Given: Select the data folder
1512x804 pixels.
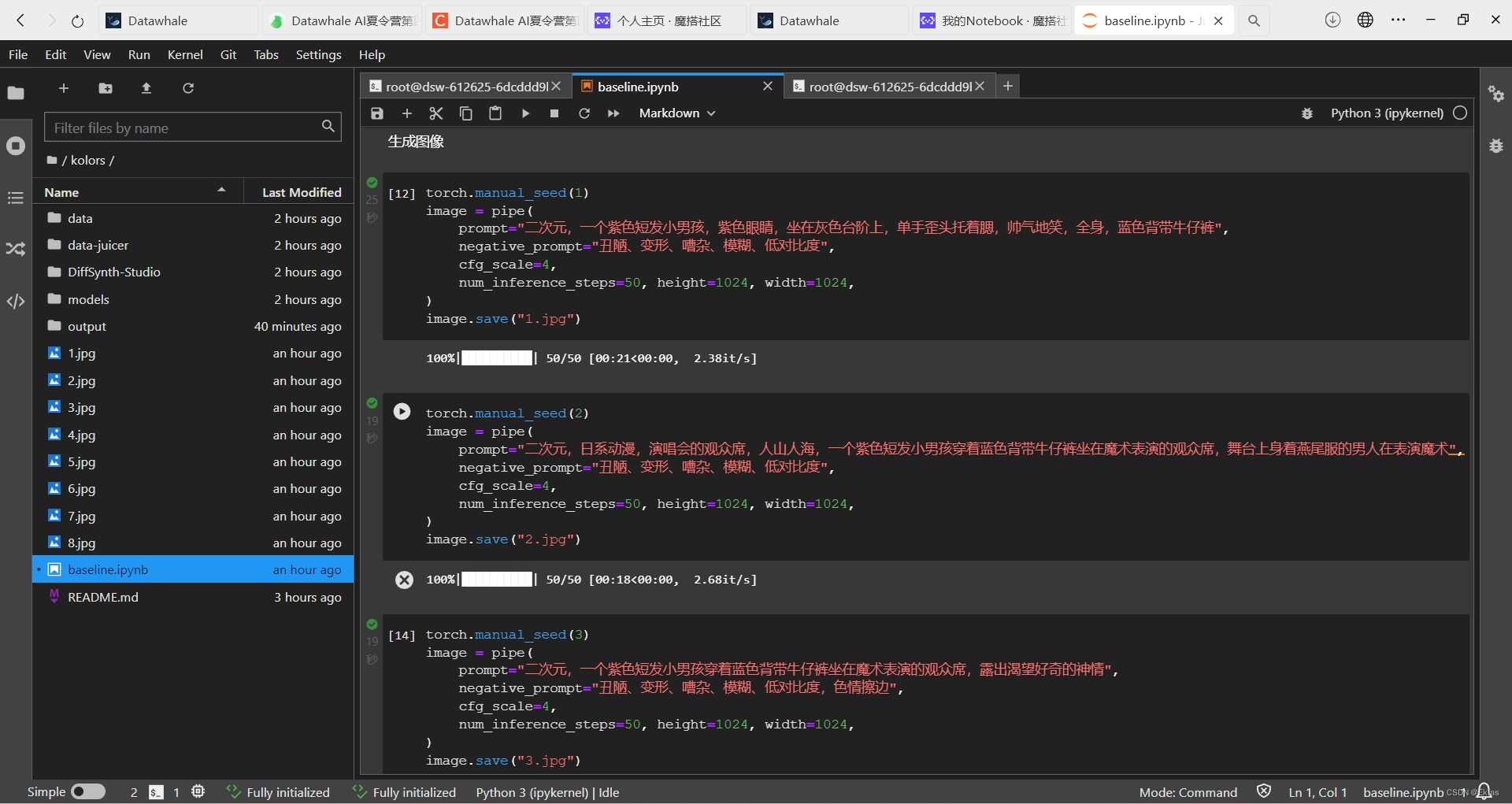Looking at the screenshot, I should coord(193,218).
